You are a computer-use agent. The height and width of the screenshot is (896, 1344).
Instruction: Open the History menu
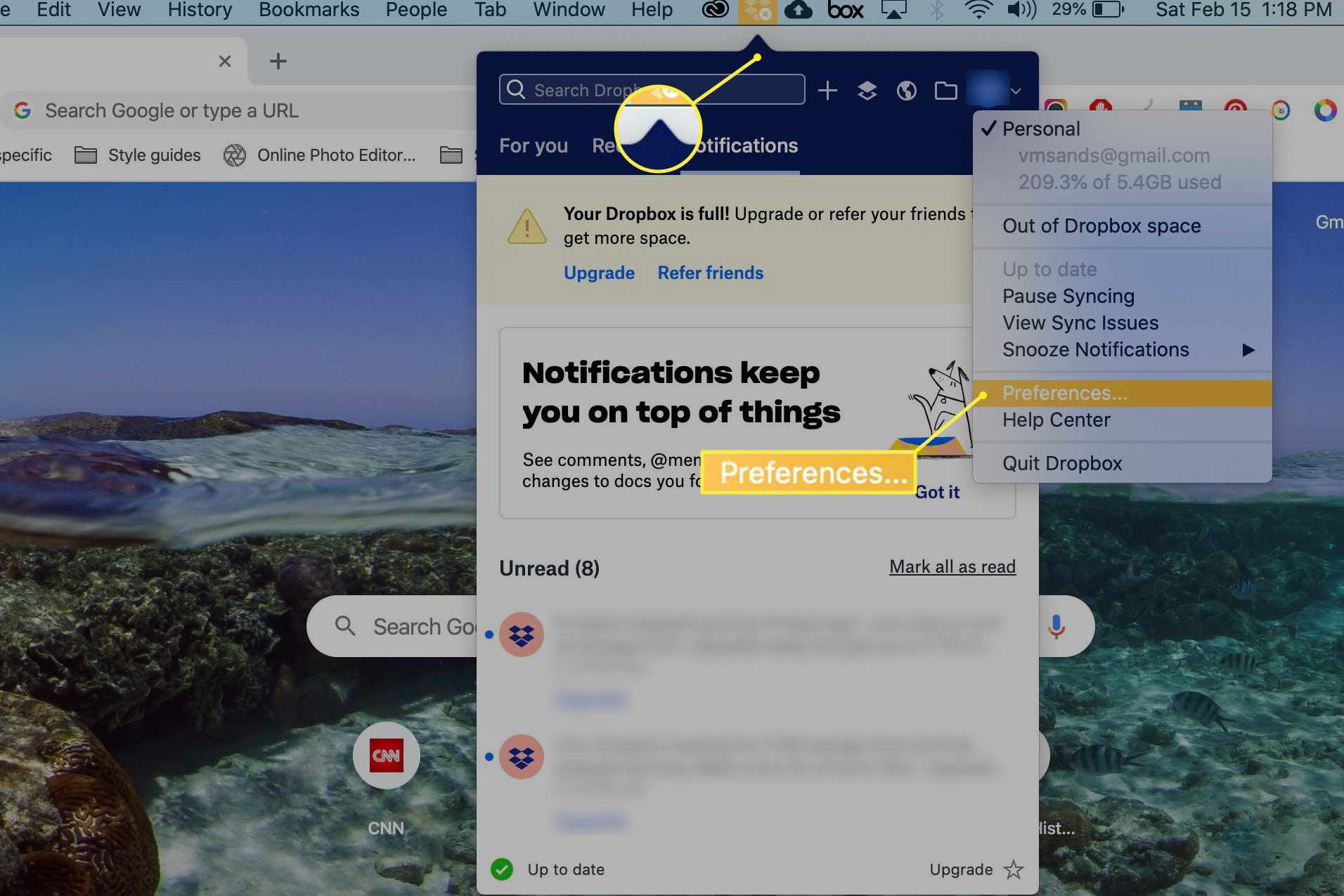200,10
